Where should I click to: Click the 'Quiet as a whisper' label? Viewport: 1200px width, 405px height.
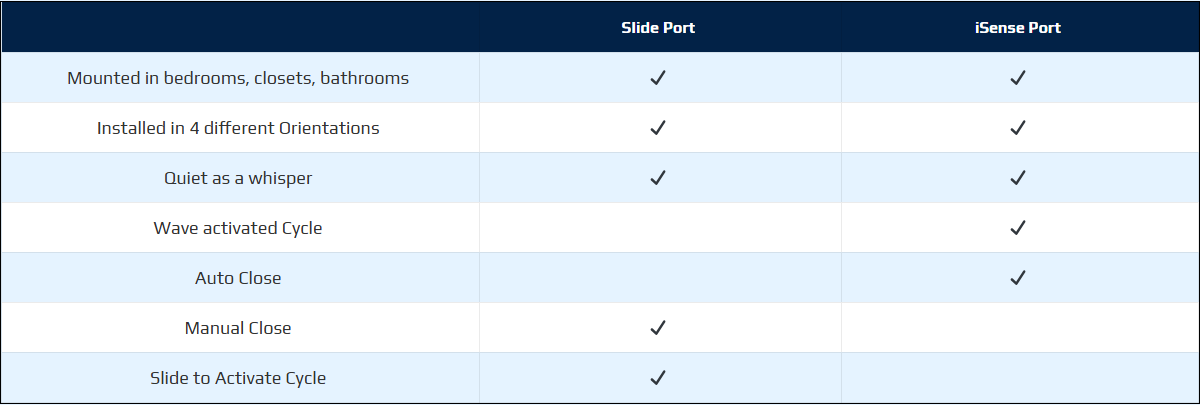[238, 178]
